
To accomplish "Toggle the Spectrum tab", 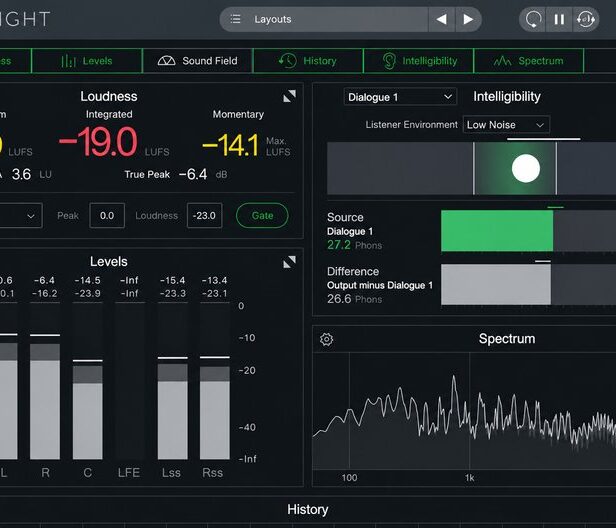I will coord(529,61).
